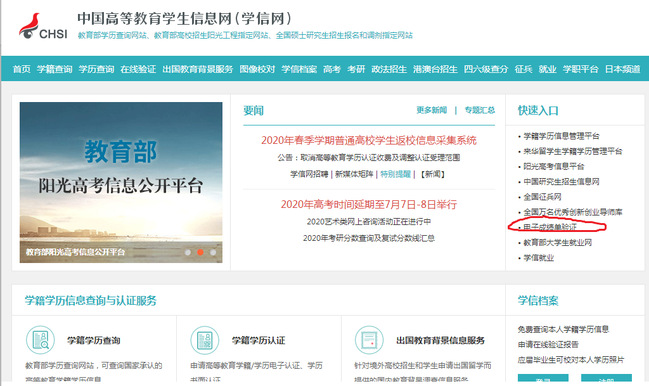Click the 【新闻】 link
The image size is (649, 386).
(x=433, y=174)
